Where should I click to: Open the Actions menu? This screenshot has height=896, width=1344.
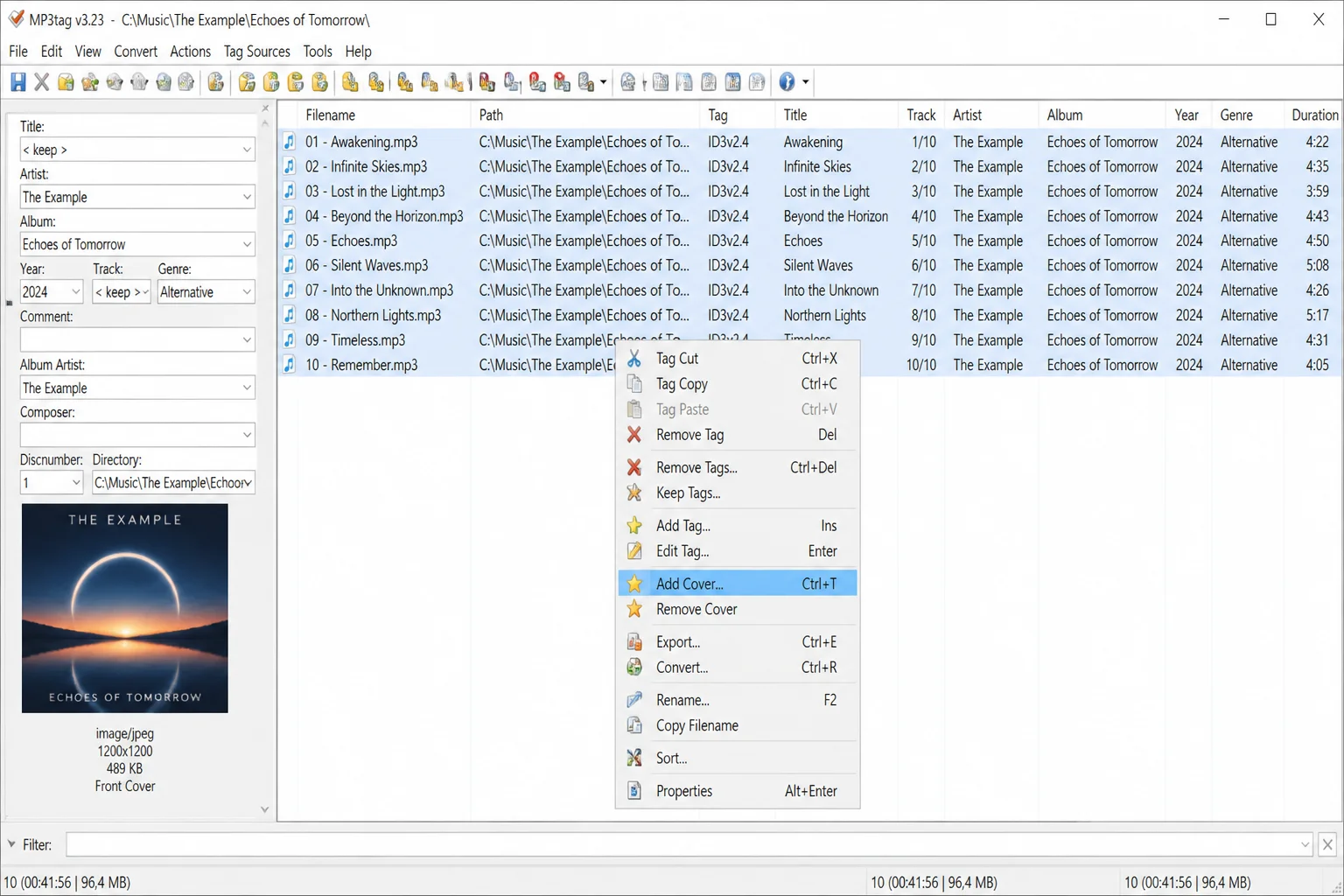coord(190,52)
